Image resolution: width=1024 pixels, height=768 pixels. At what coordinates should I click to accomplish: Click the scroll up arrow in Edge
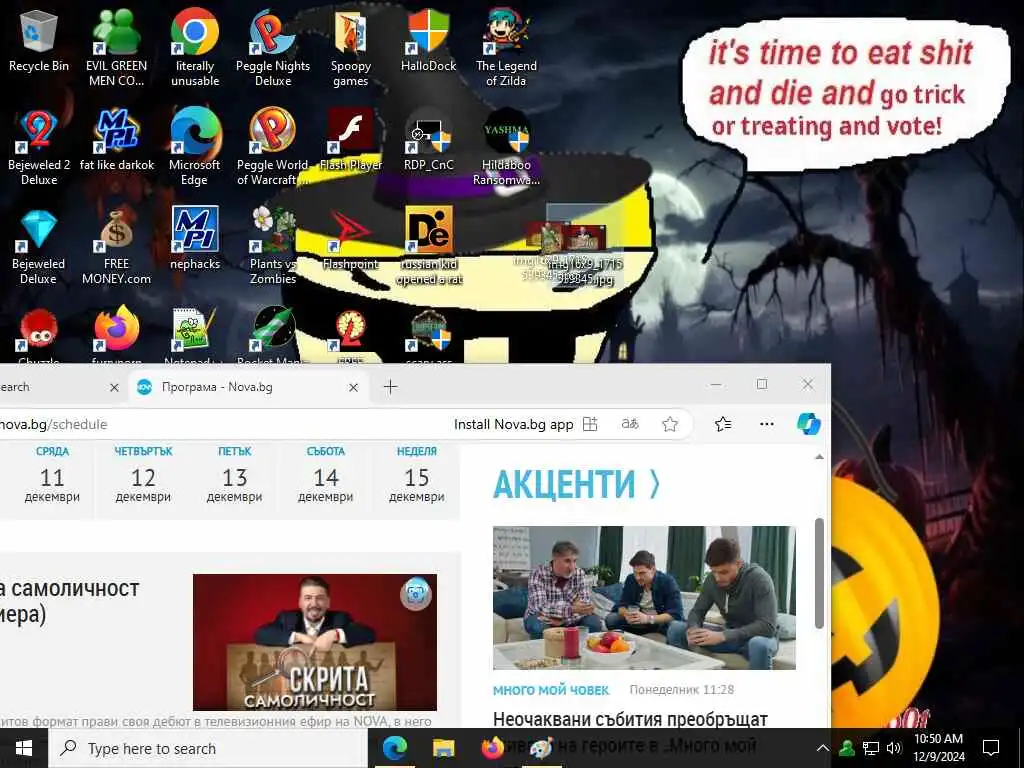click(820, 457)
